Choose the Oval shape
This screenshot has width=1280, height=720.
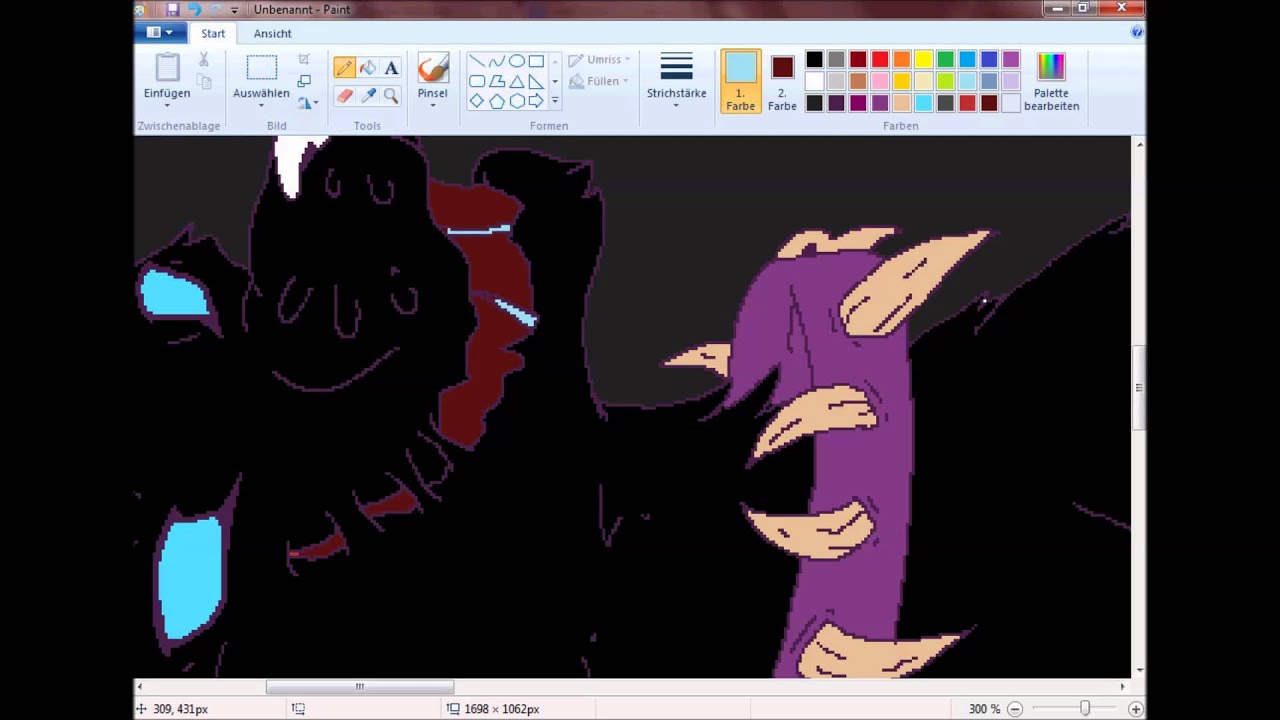coord(516,61)
